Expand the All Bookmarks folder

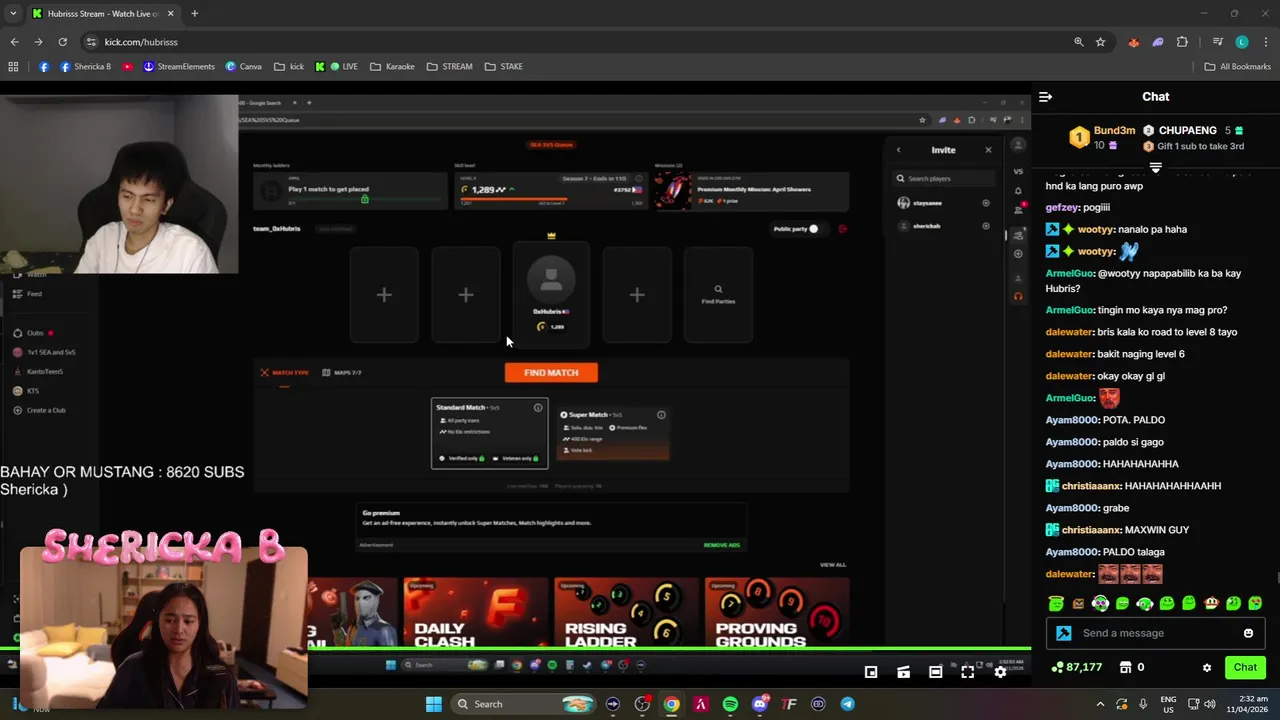click(x=1237, y=67)
